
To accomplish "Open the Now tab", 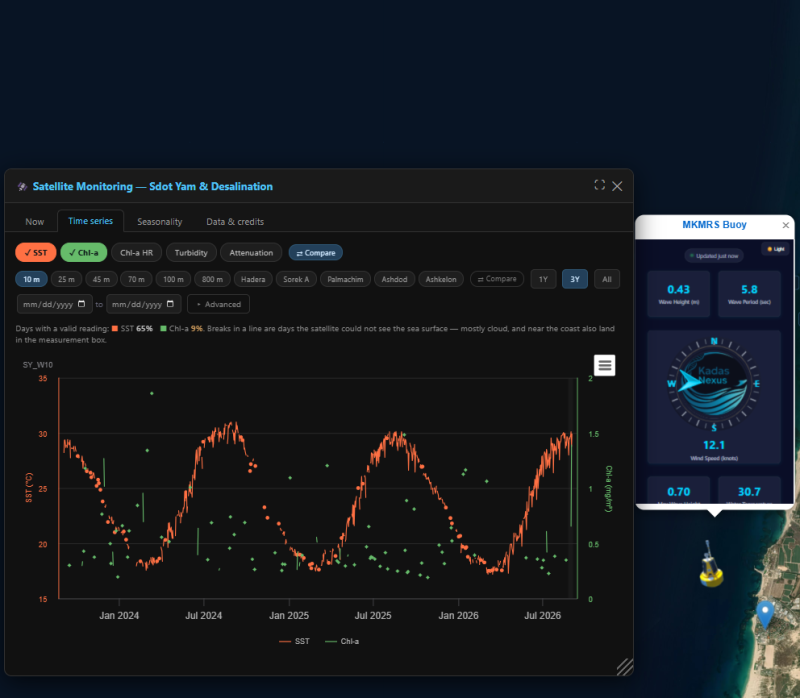I will [35, 221].
